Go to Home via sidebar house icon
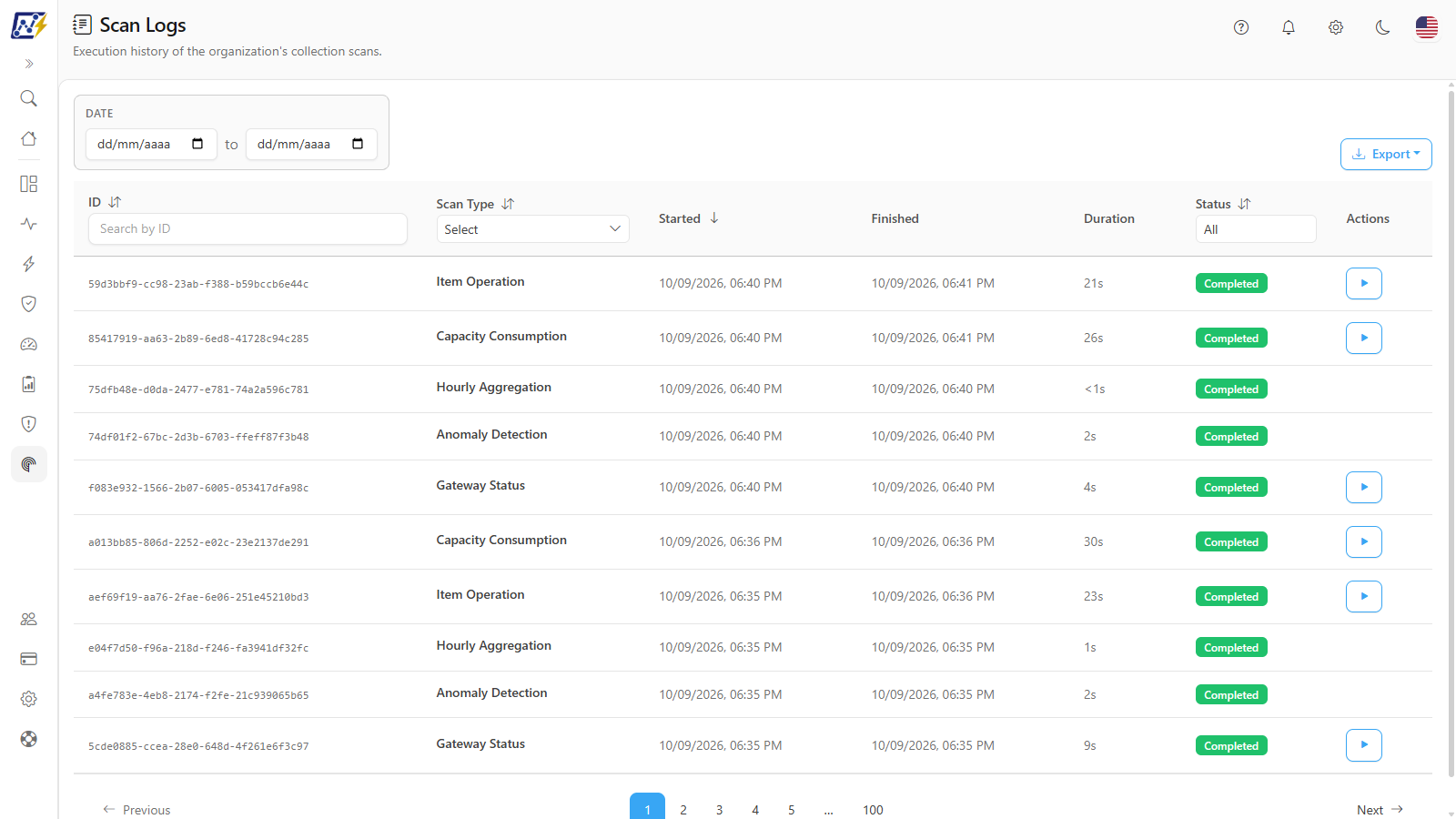 click(29, 138)
